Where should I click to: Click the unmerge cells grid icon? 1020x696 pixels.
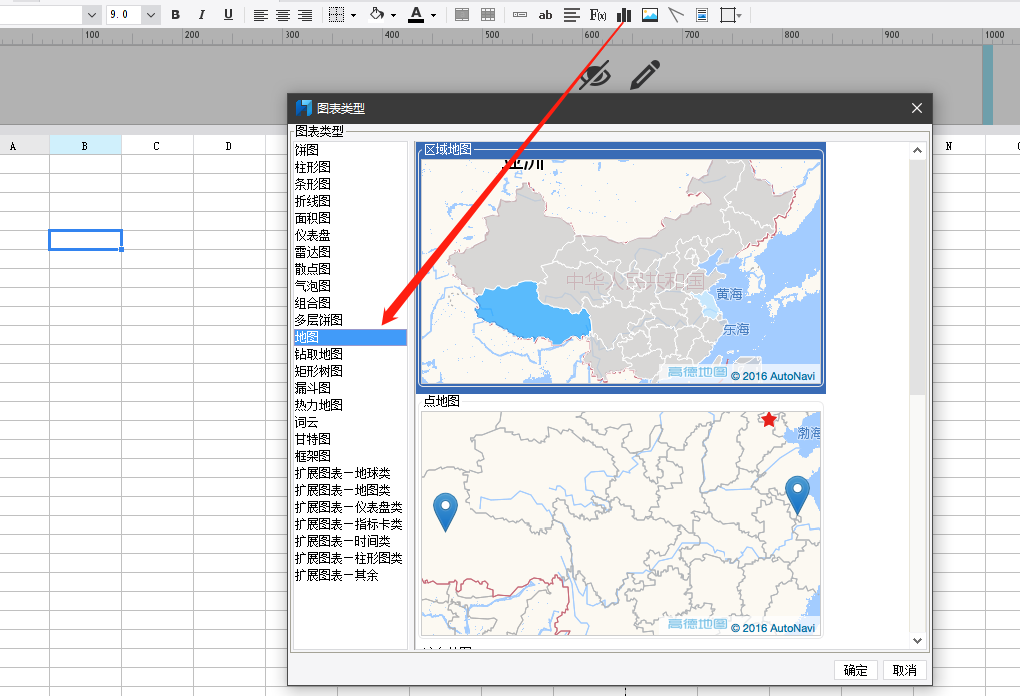click(x=488, y=14)
